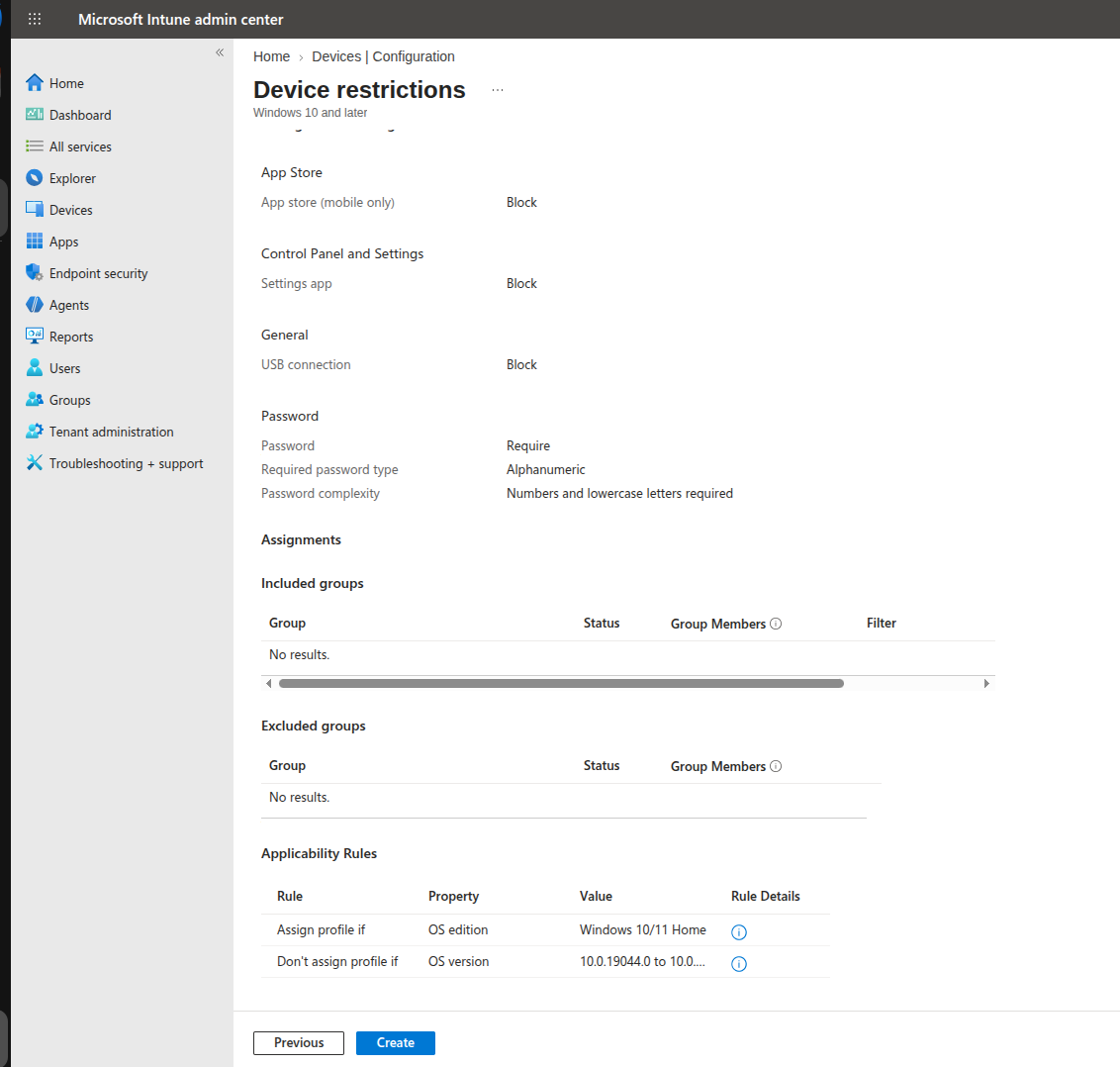Click the 'Applicability Rules' heading

pos(319,853)
